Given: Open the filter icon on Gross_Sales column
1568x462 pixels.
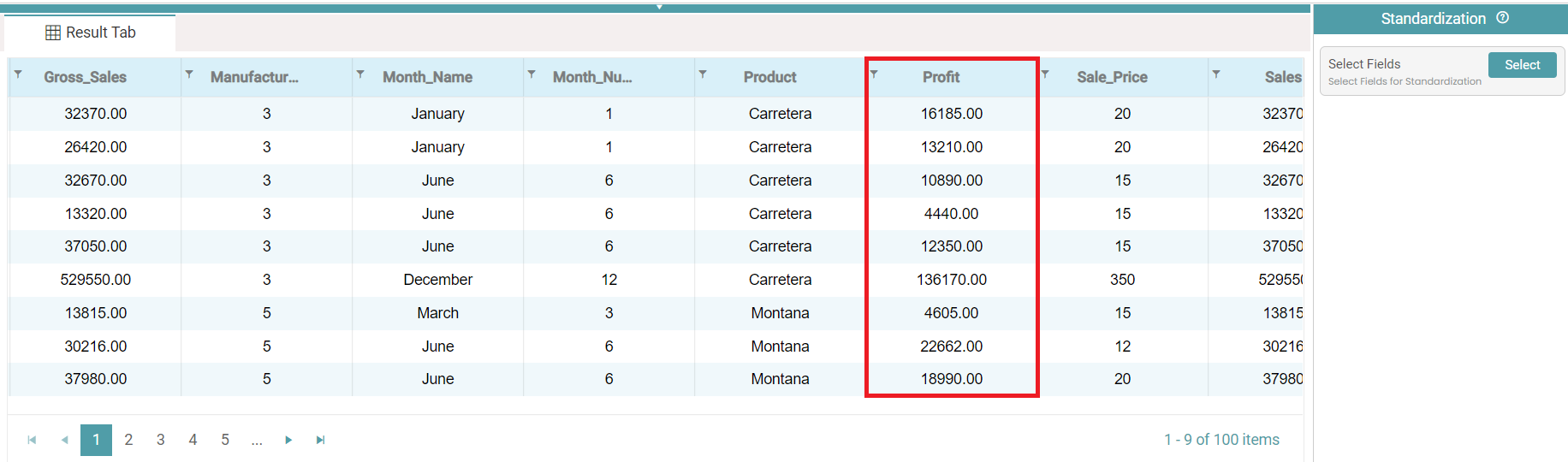Looking at the screenshot, I should pyautogui.click(x=18, y=74).
